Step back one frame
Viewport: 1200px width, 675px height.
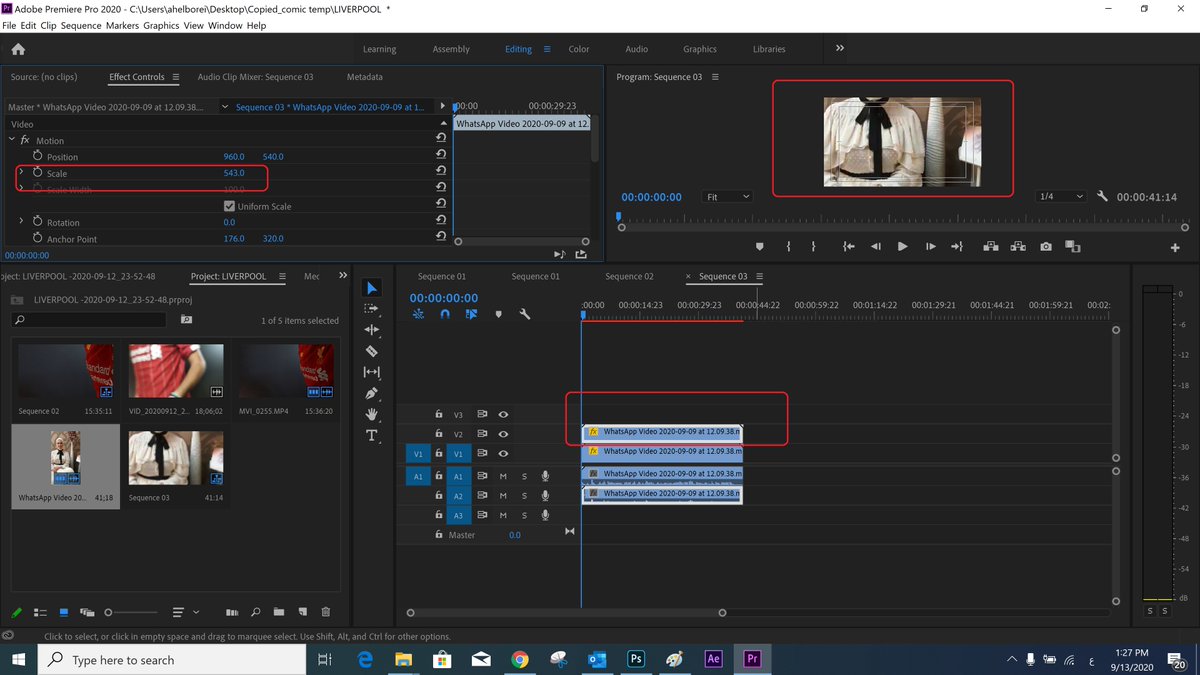pos(876,246)
